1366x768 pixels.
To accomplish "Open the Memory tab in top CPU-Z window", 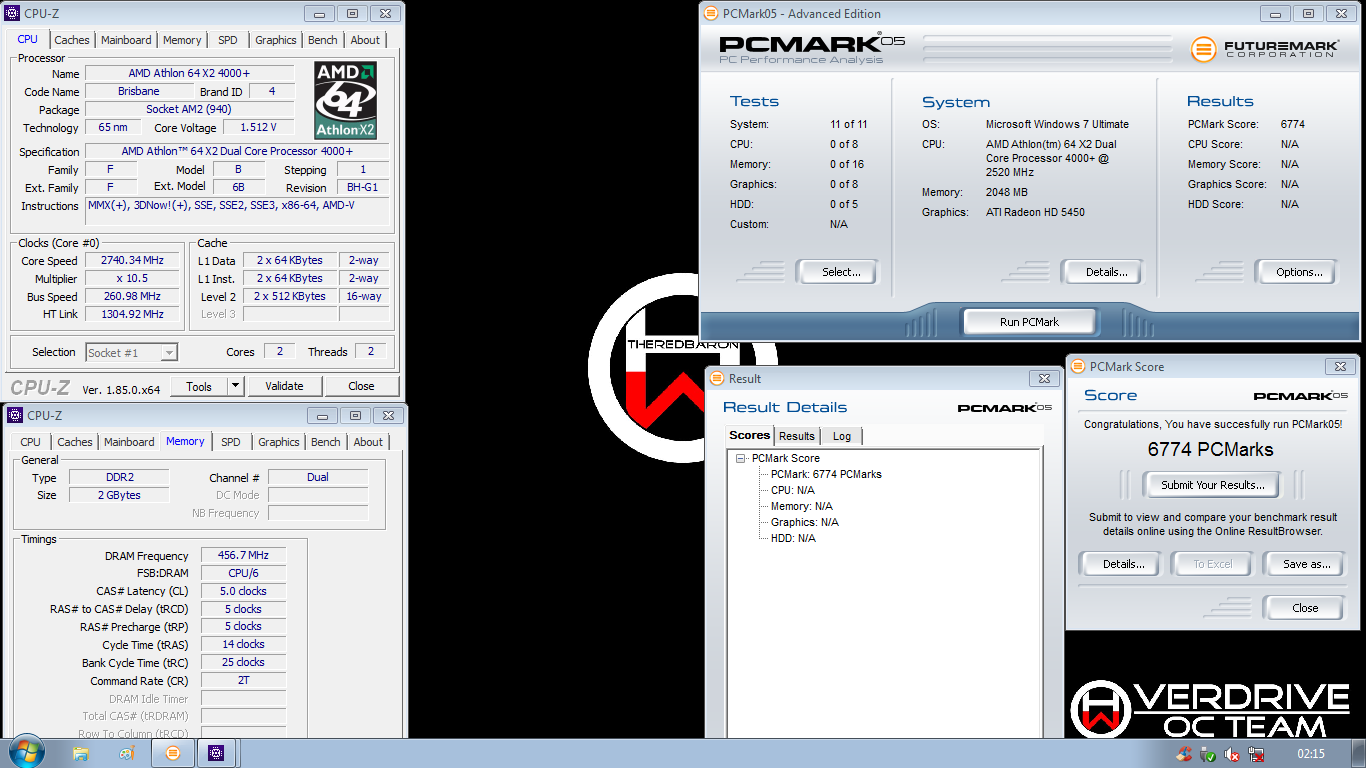I will [182, 40].
